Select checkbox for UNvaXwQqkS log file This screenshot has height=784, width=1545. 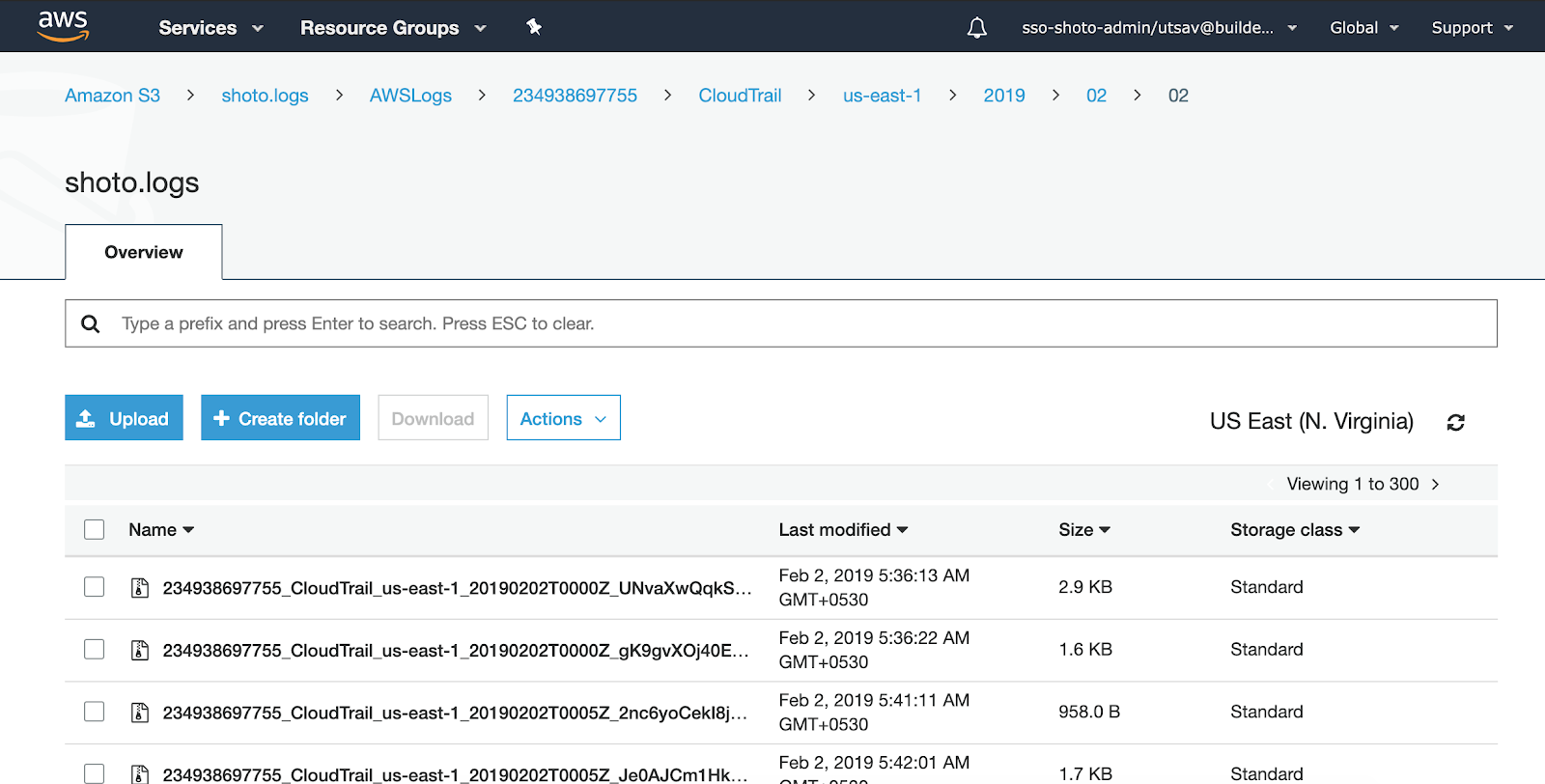pyautogui.click(x=94, y=587)
